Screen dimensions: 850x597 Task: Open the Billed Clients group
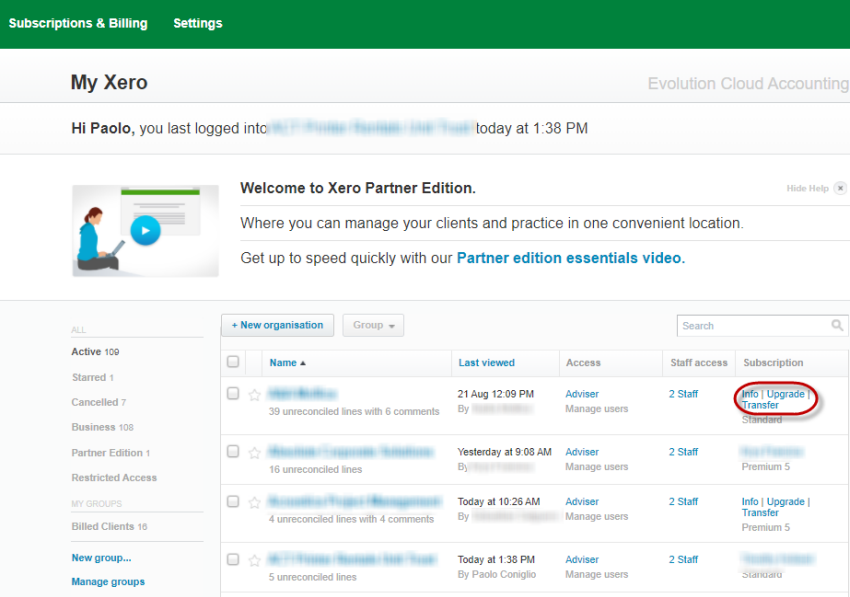click(x=110, y=527)
